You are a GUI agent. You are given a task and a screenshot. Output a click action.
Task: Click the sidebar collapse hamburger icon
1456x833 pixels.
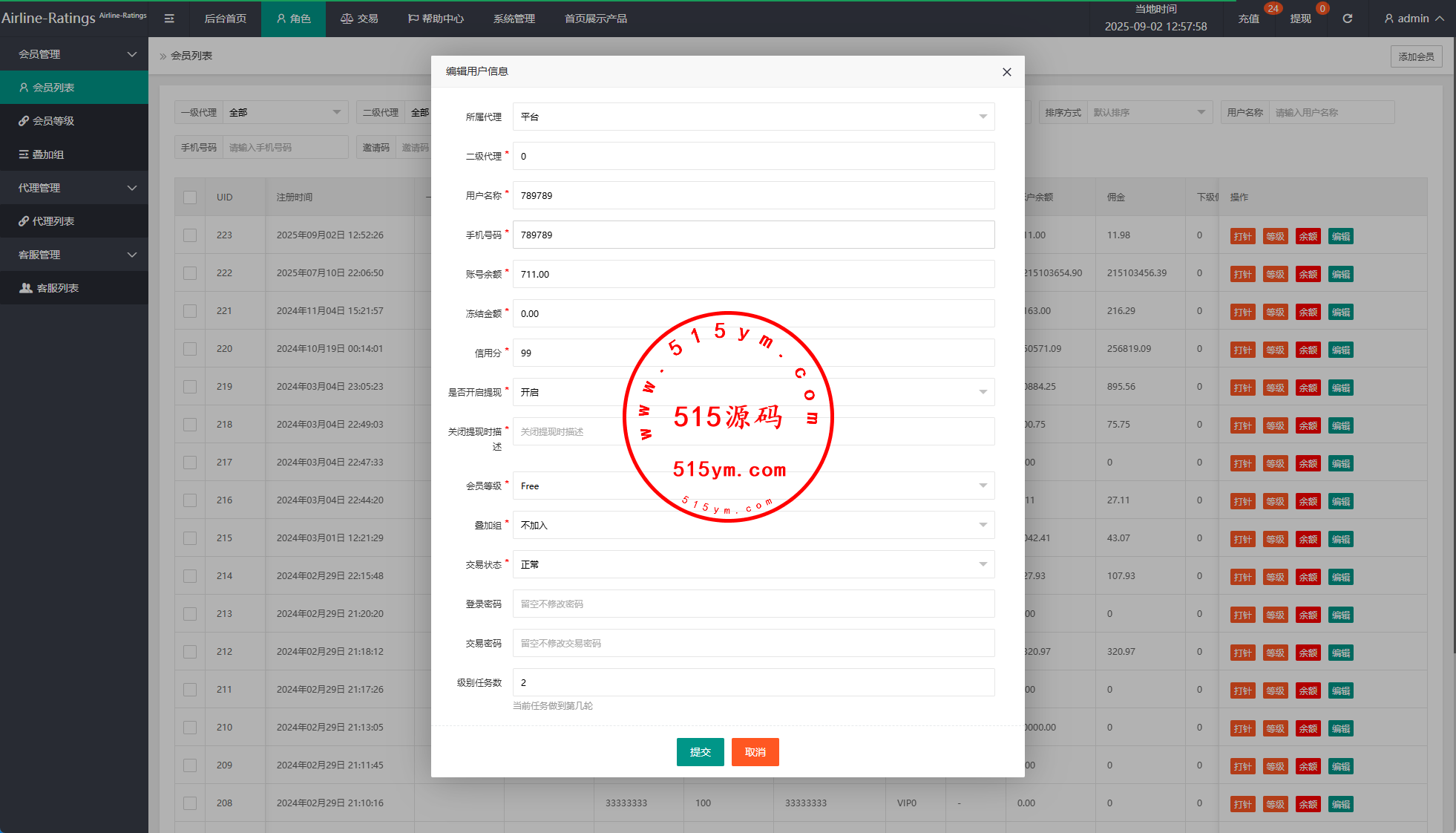[169, 19]
